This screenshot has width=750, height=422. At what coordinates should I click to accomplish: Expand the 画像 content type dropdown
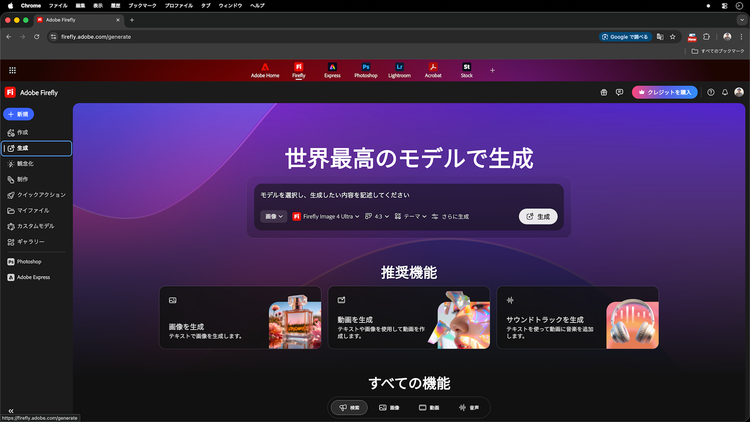click(x=273, y=216)
